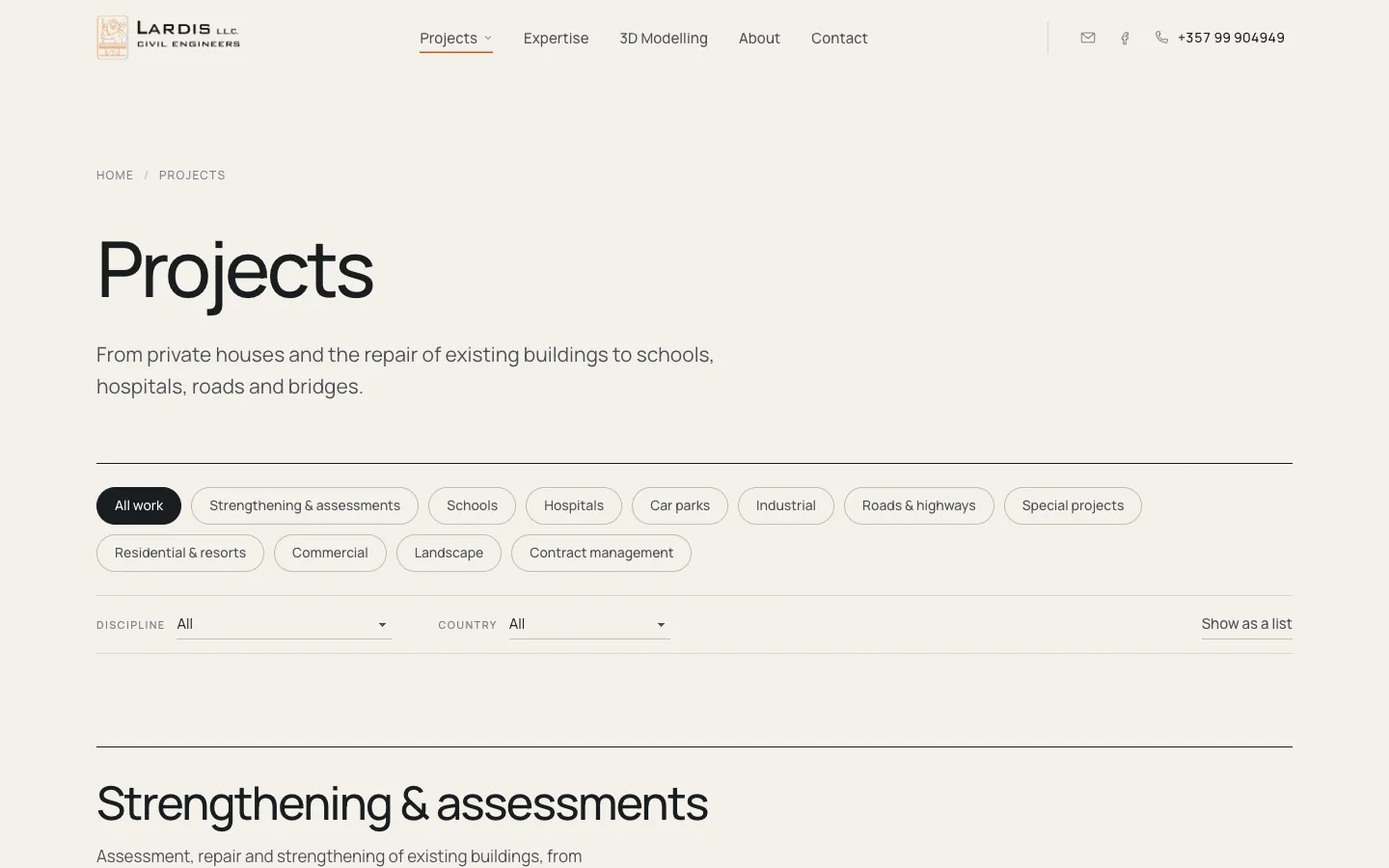
Task: Show Landscape projects
Action: [x=449, y=553]
